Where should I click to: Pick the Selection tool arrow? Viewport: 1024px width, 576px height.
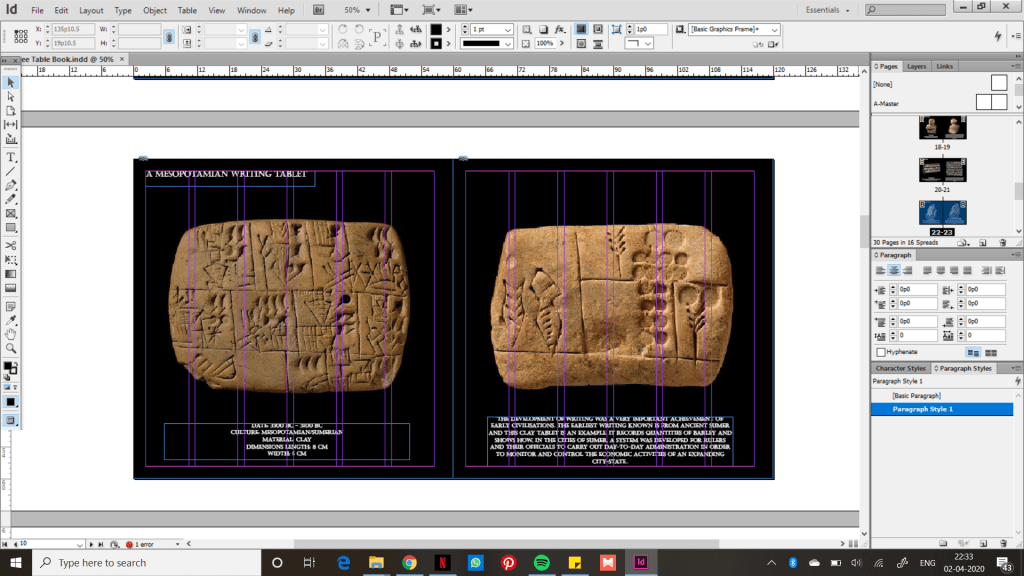tap(11, 83)
